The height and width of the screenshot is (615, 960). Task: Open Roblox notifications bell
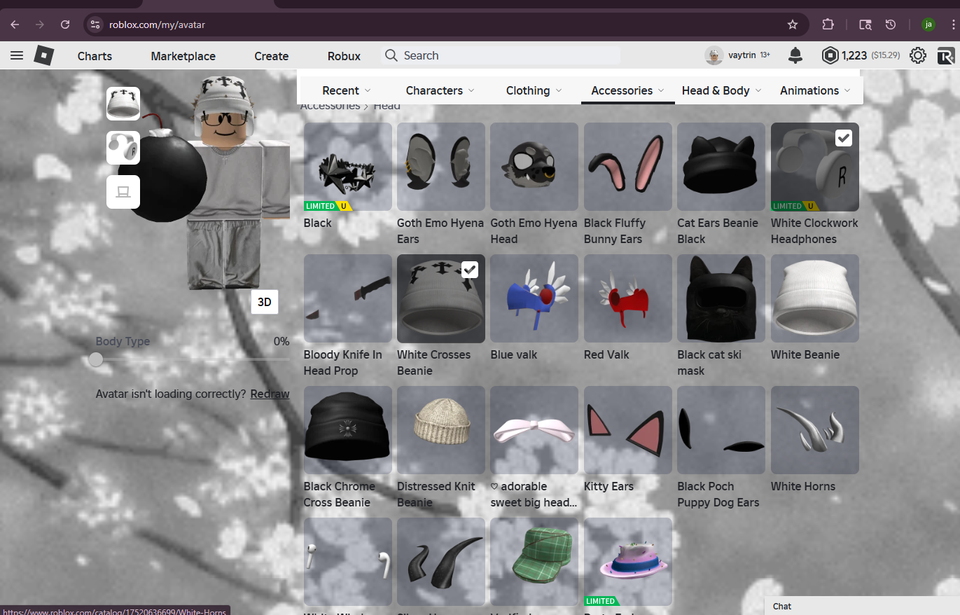(x=795, y=56)
